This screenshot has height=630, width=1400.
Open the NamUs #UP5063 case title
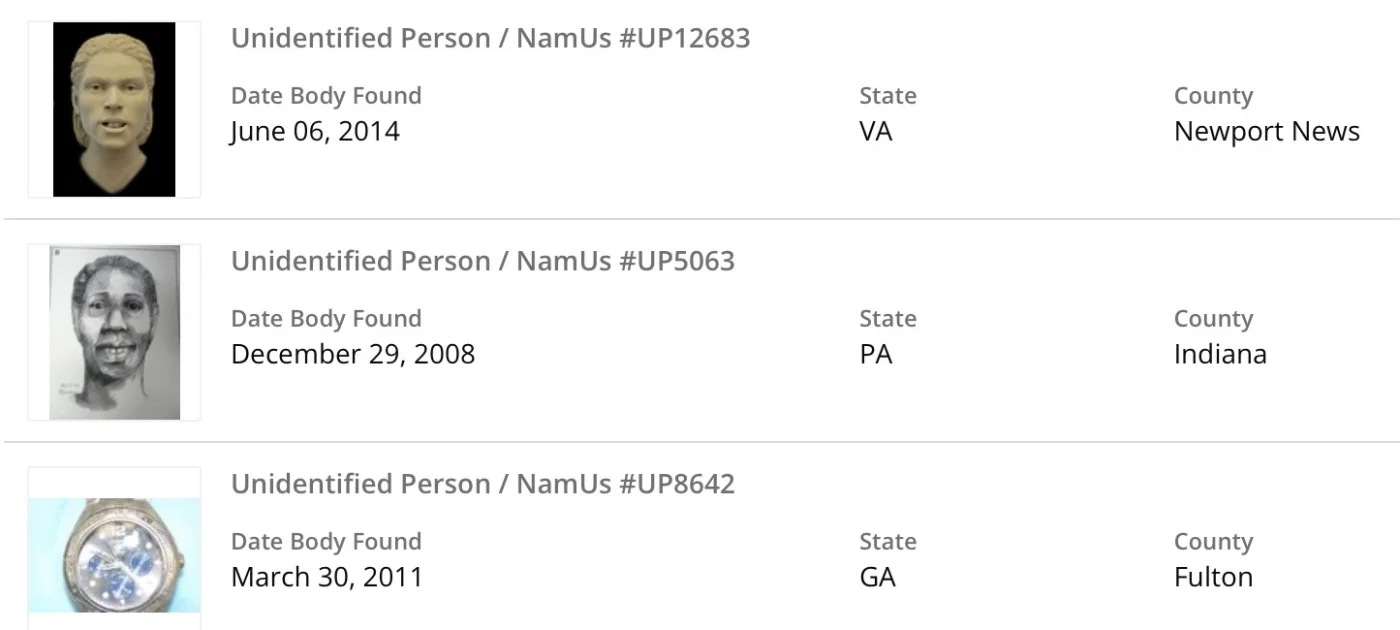pyautogui.click(x=483, y=261)
